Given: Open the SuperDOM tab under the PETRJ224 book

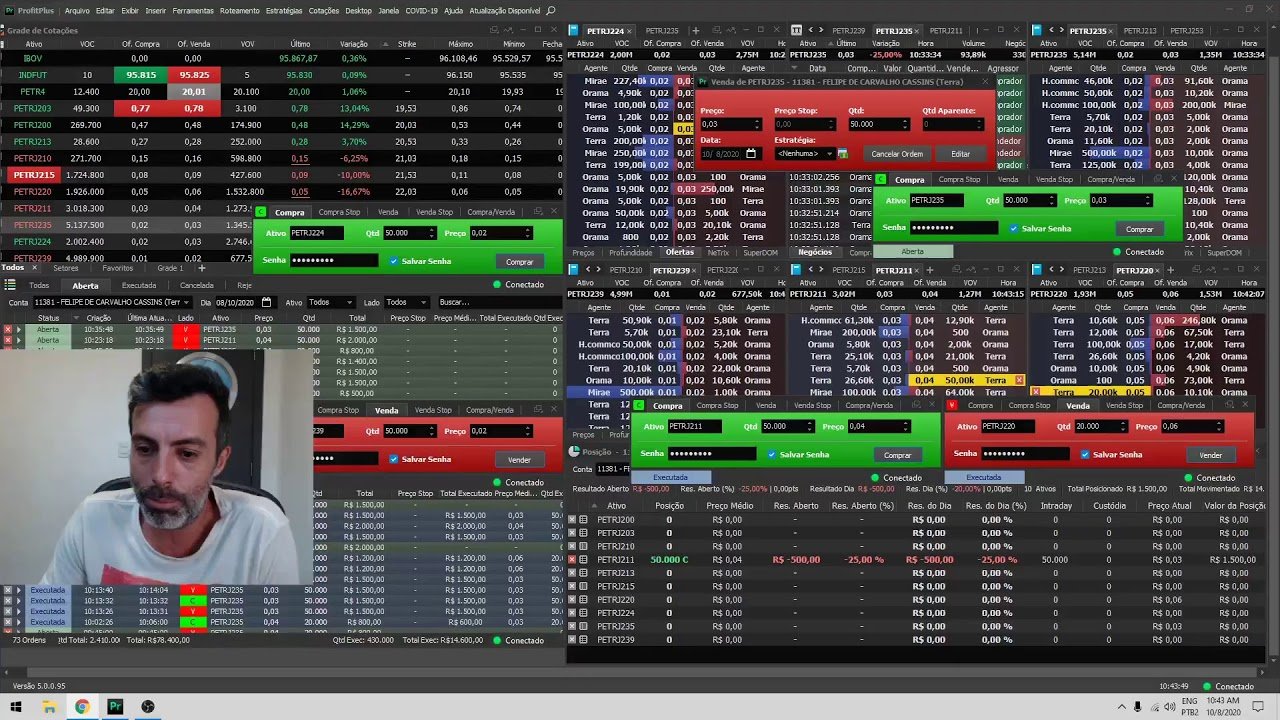Looking at the screenshot, I should [x=760, y=252].
